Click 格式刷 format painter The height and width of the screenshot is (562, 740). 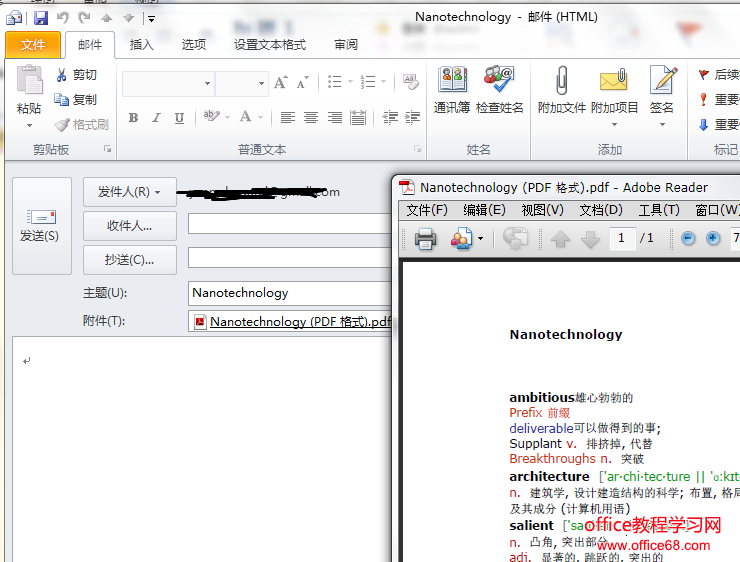point(82,125)
